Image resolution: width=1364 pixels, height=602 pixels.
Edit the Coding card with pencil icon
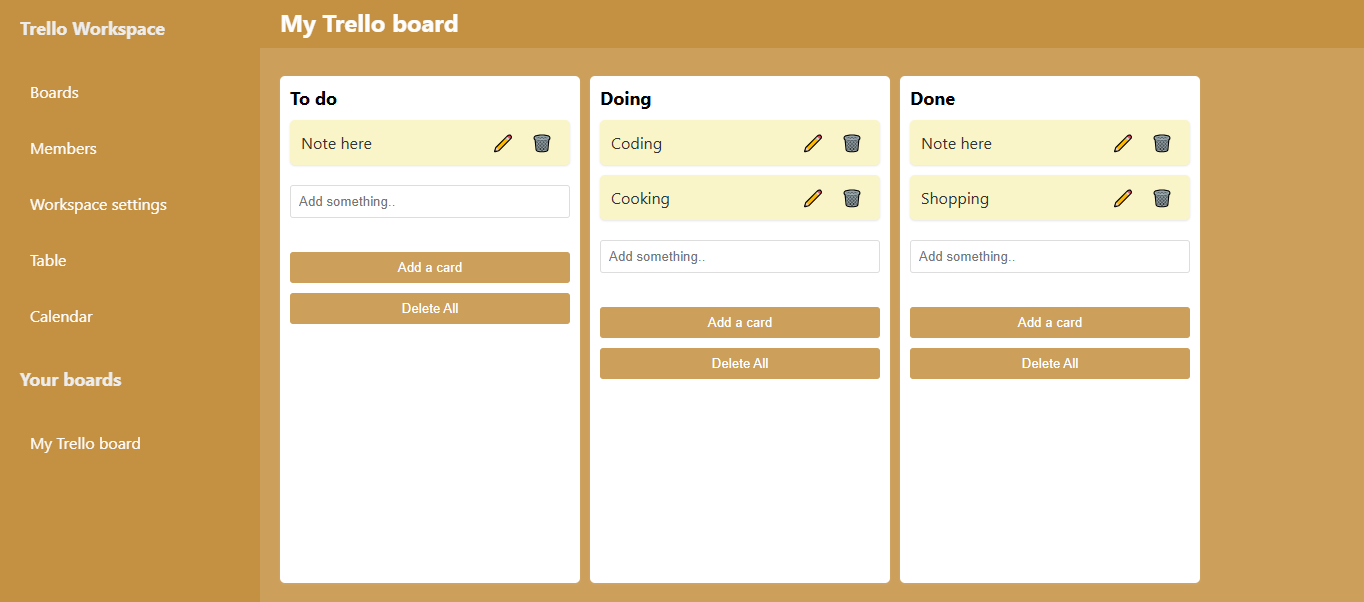pos(813,143)
